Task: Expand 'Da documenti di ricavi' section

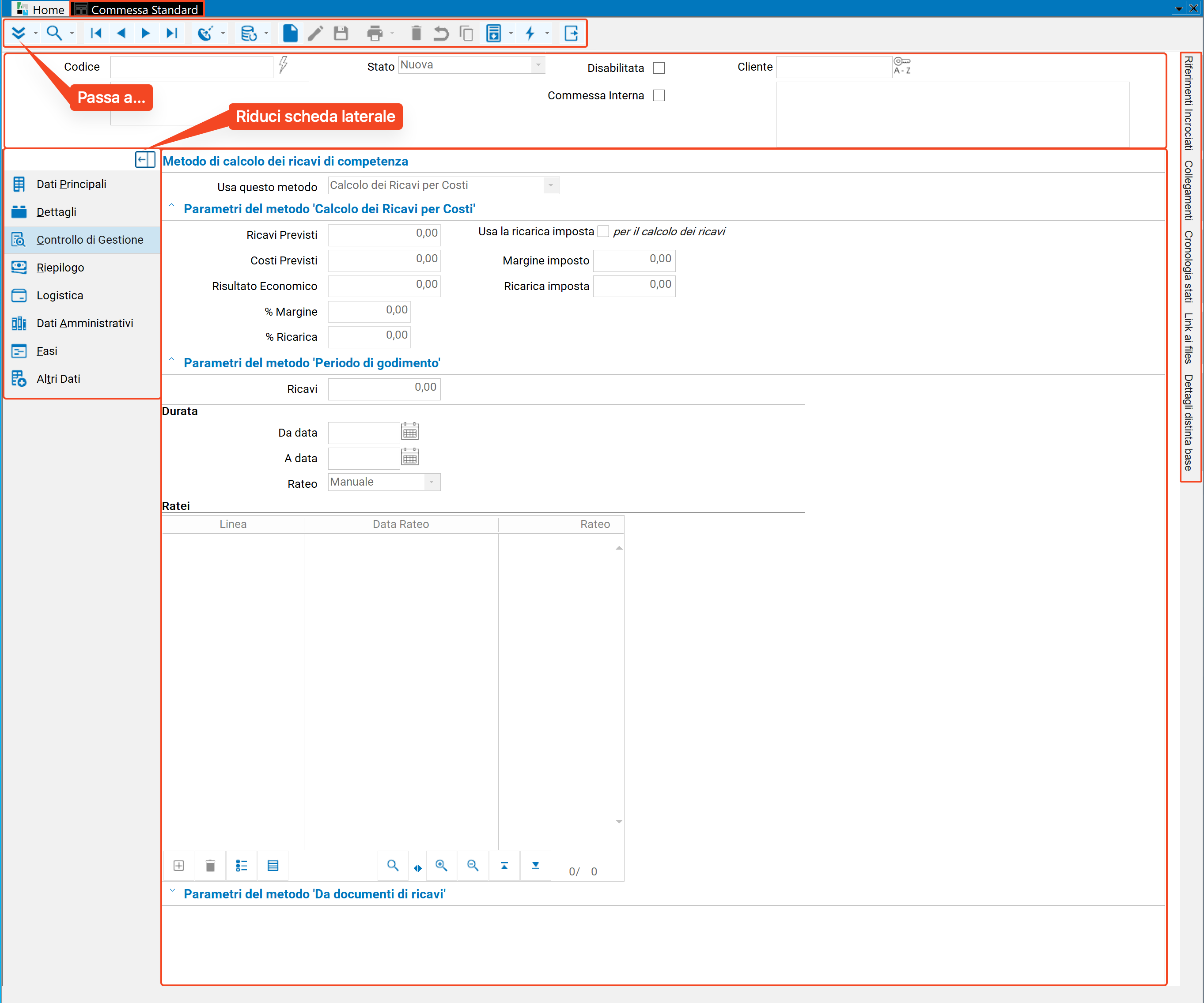Action: [x=172, y=892]
